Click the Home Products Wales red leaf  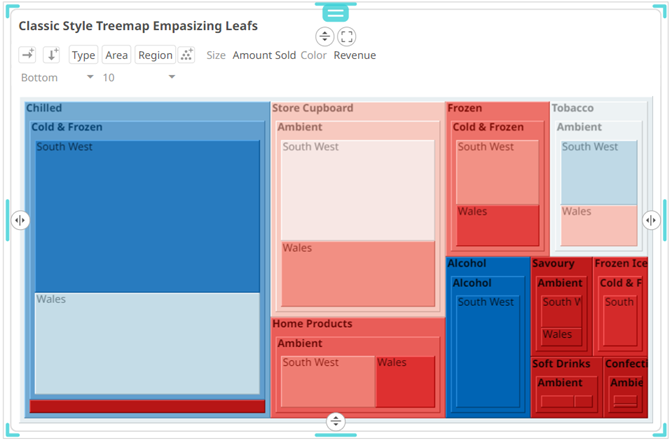(405, 381)
